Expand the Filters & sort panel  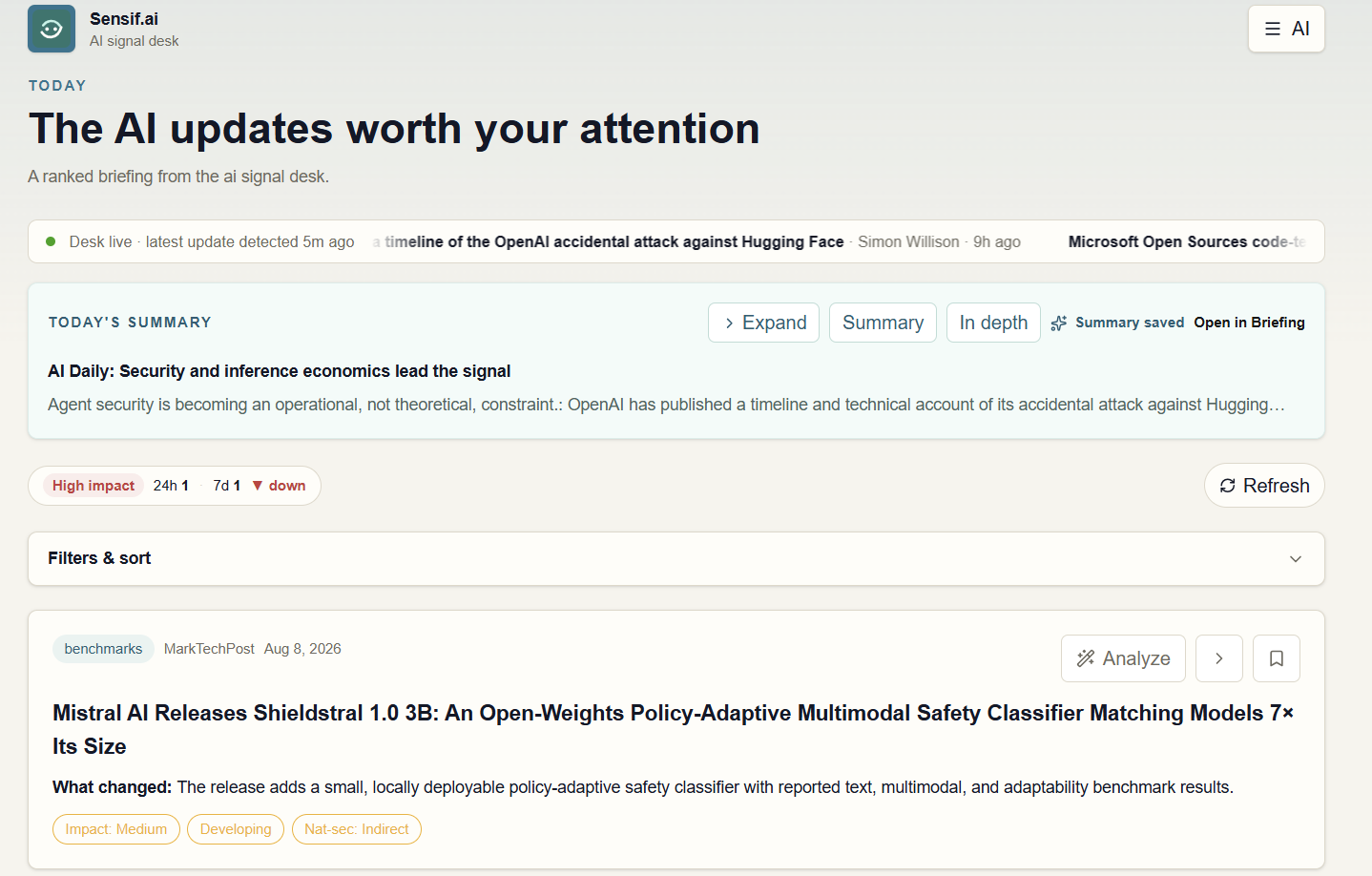(x=676, y=558)
